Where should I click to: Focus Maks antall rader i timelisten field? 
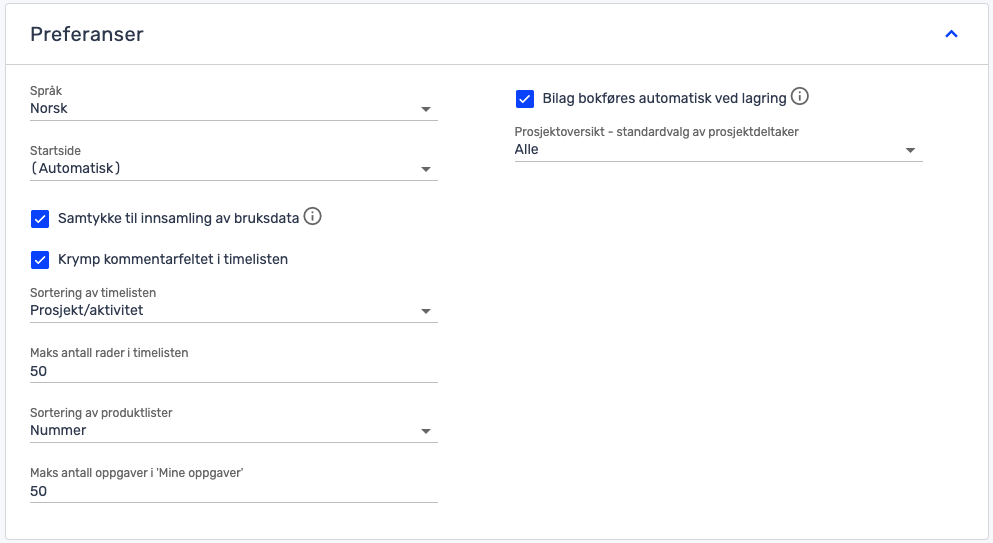coord(234,371)
